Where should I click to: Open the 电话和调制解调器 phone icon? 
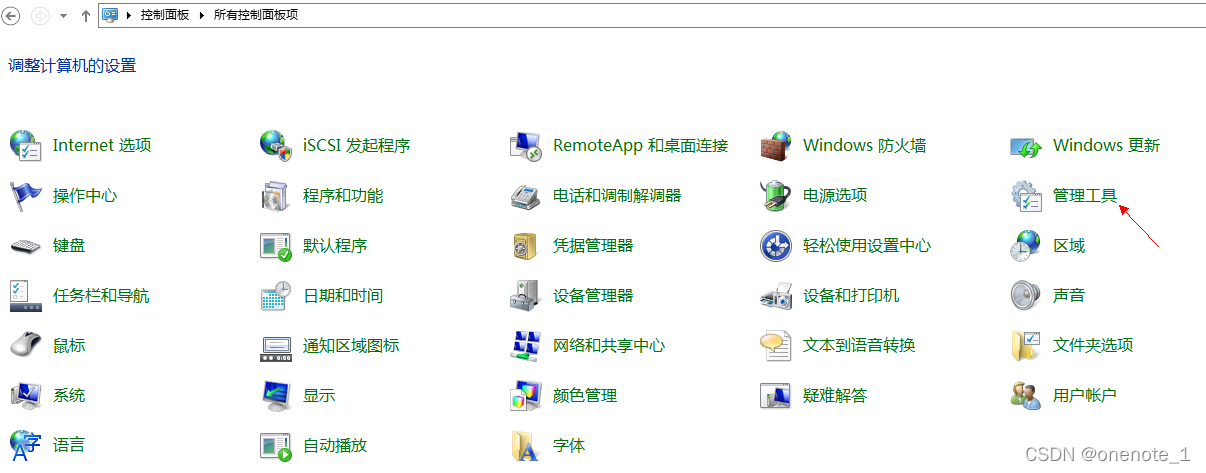[x=526, y=195]
